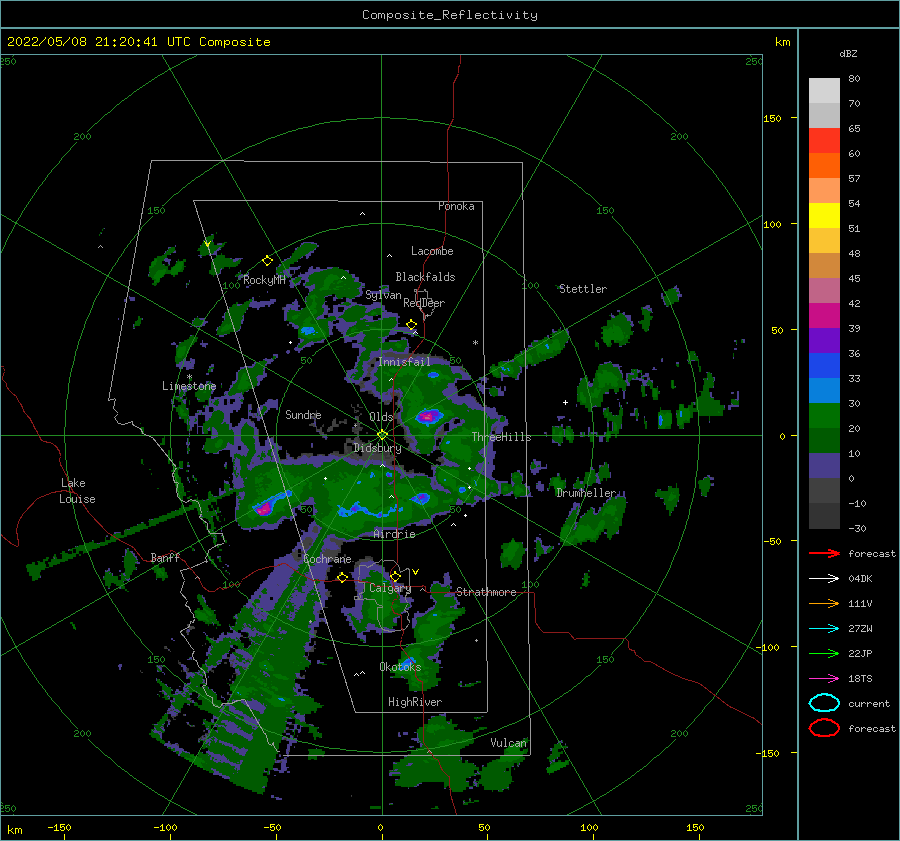Click the Stettler city label
Image resolution: width=900 pixels, height=841 pixels.
[583, 289]
